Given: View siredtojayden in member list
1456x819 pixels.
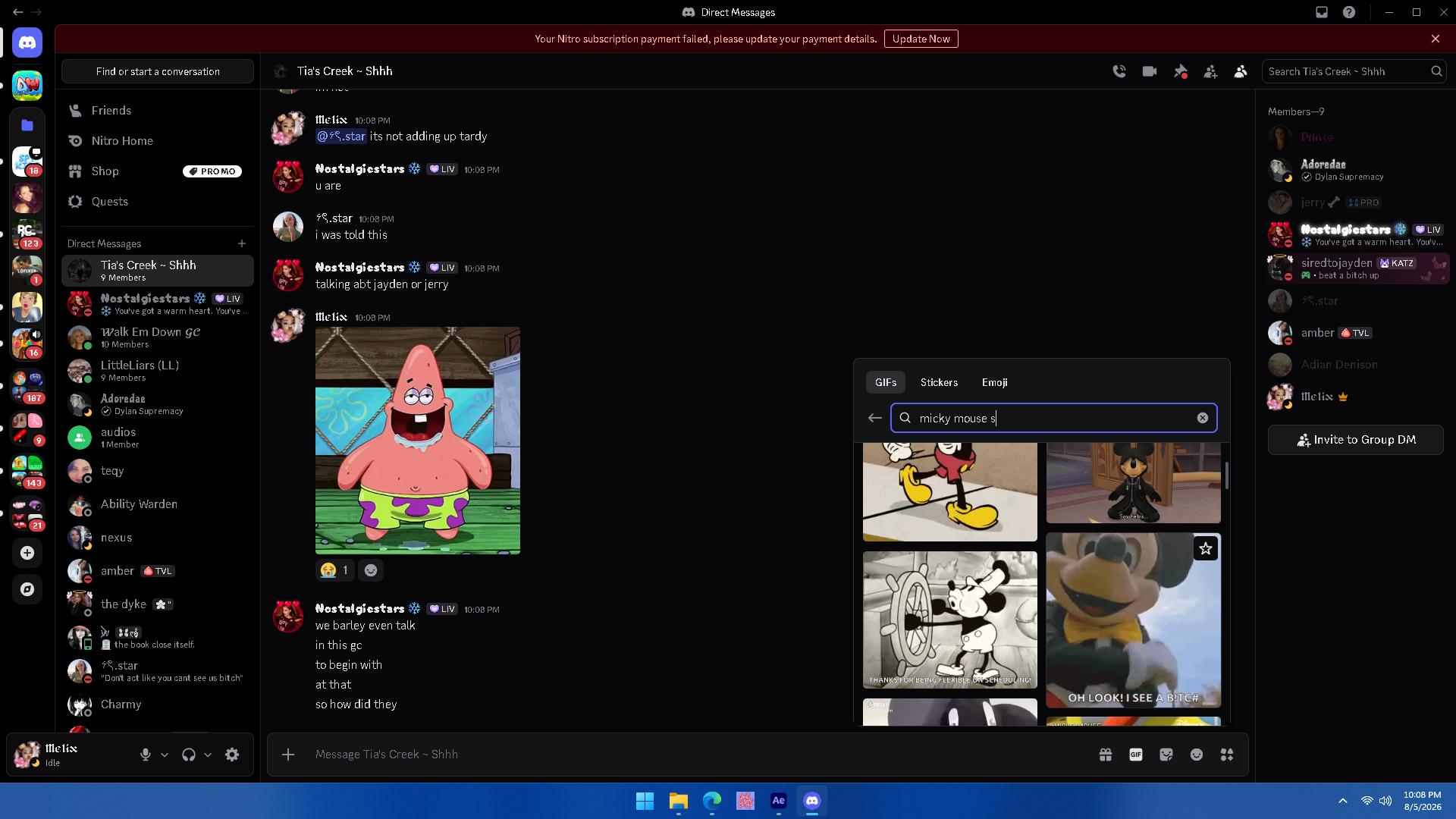Looking at the screenshot, I should click(x=1357, y=268).
